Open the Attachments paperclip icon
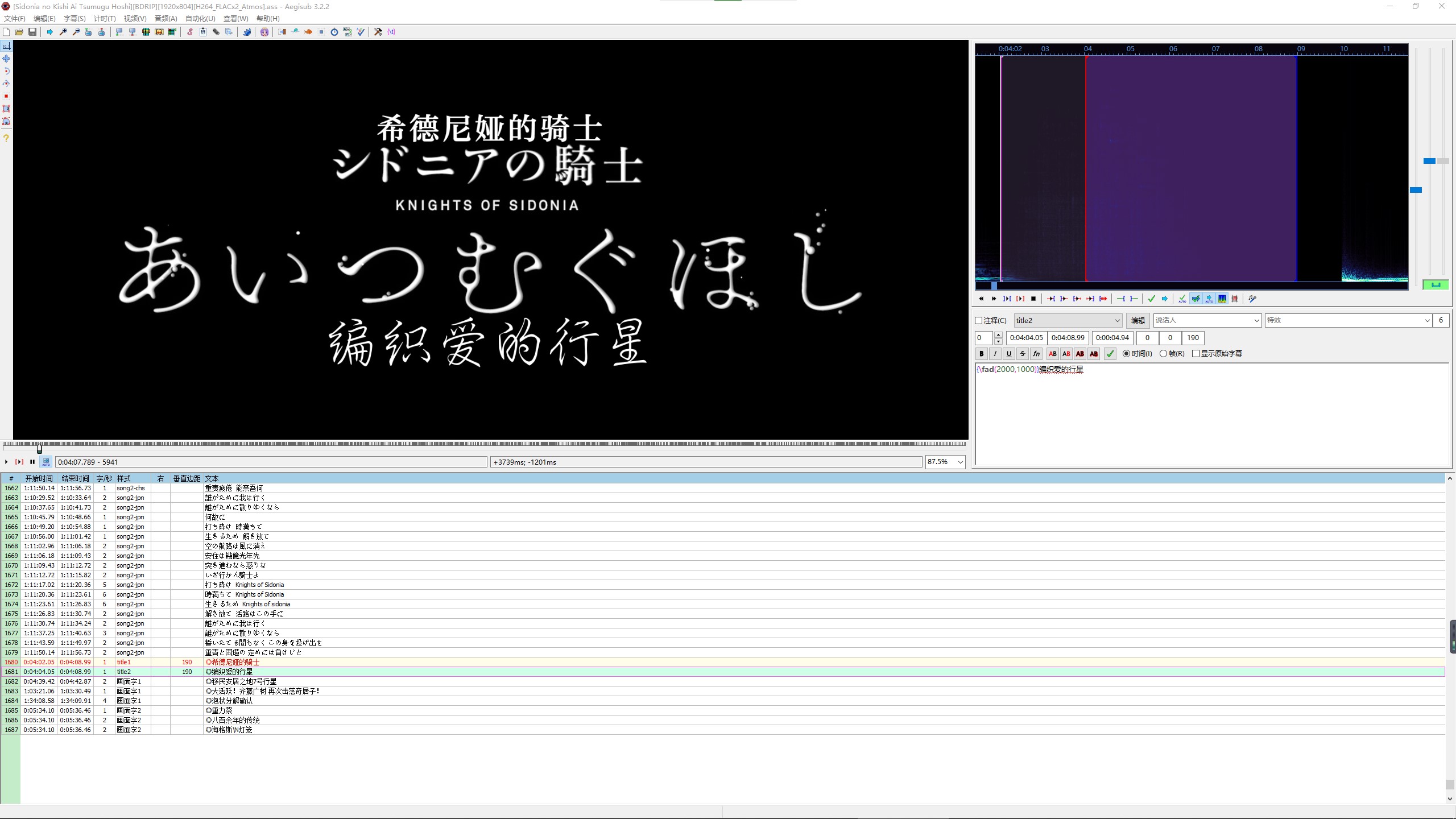 pos(216,32)
